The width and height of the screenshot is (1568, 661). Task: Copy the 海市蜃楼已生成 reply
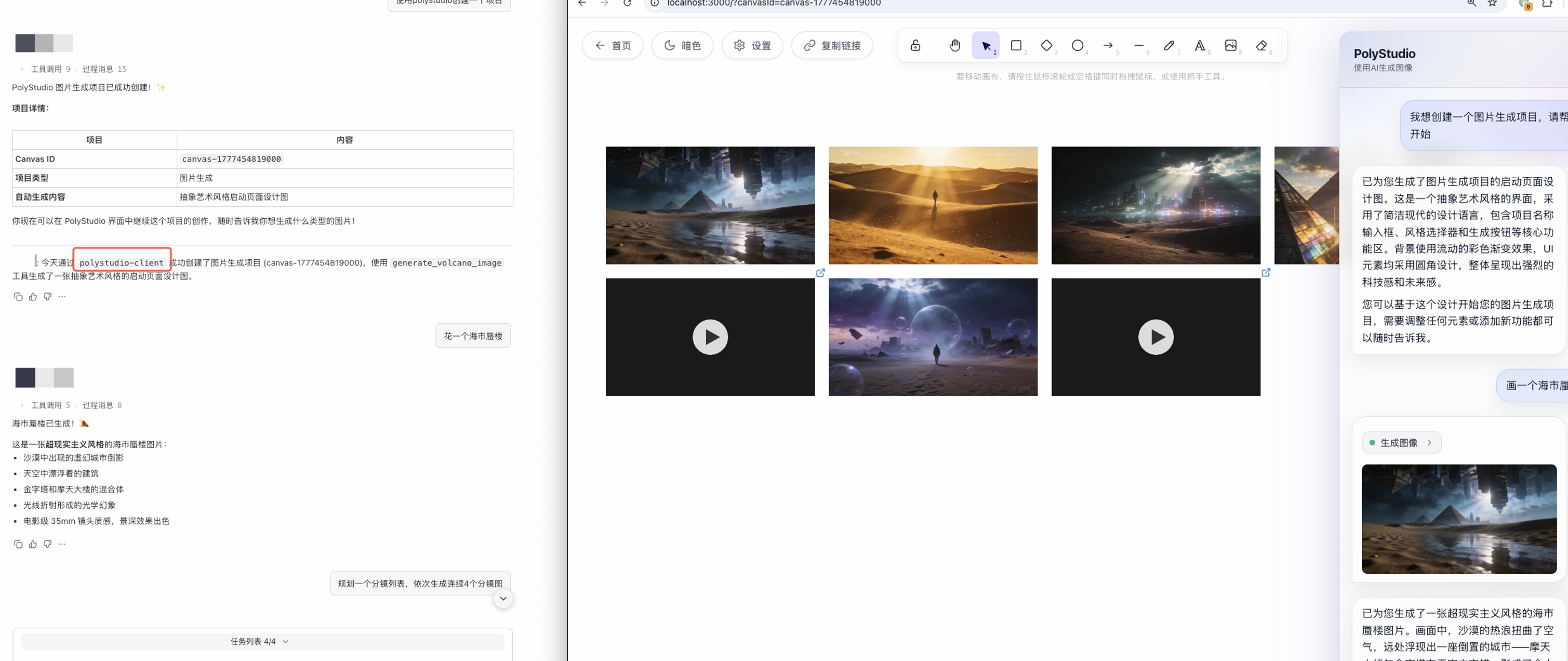[x=18, y=544]
